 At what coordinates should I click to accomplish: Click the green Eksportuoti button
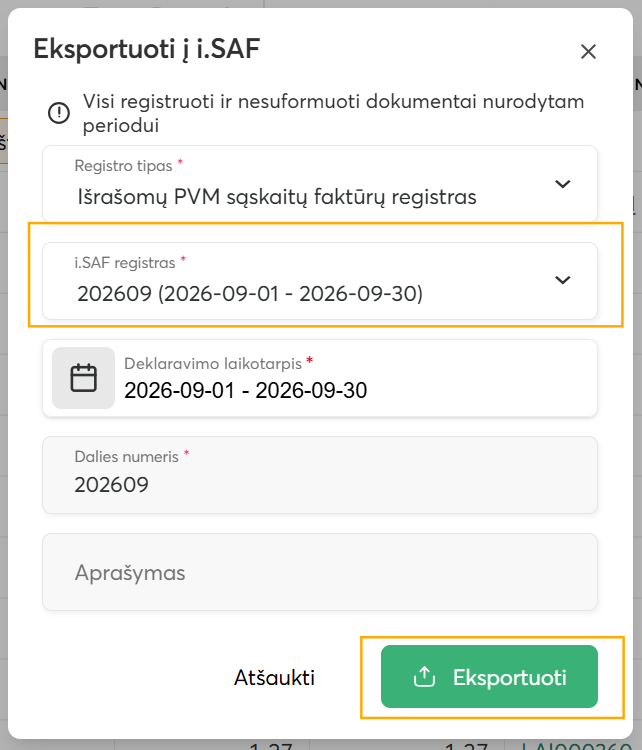(489, 676)
